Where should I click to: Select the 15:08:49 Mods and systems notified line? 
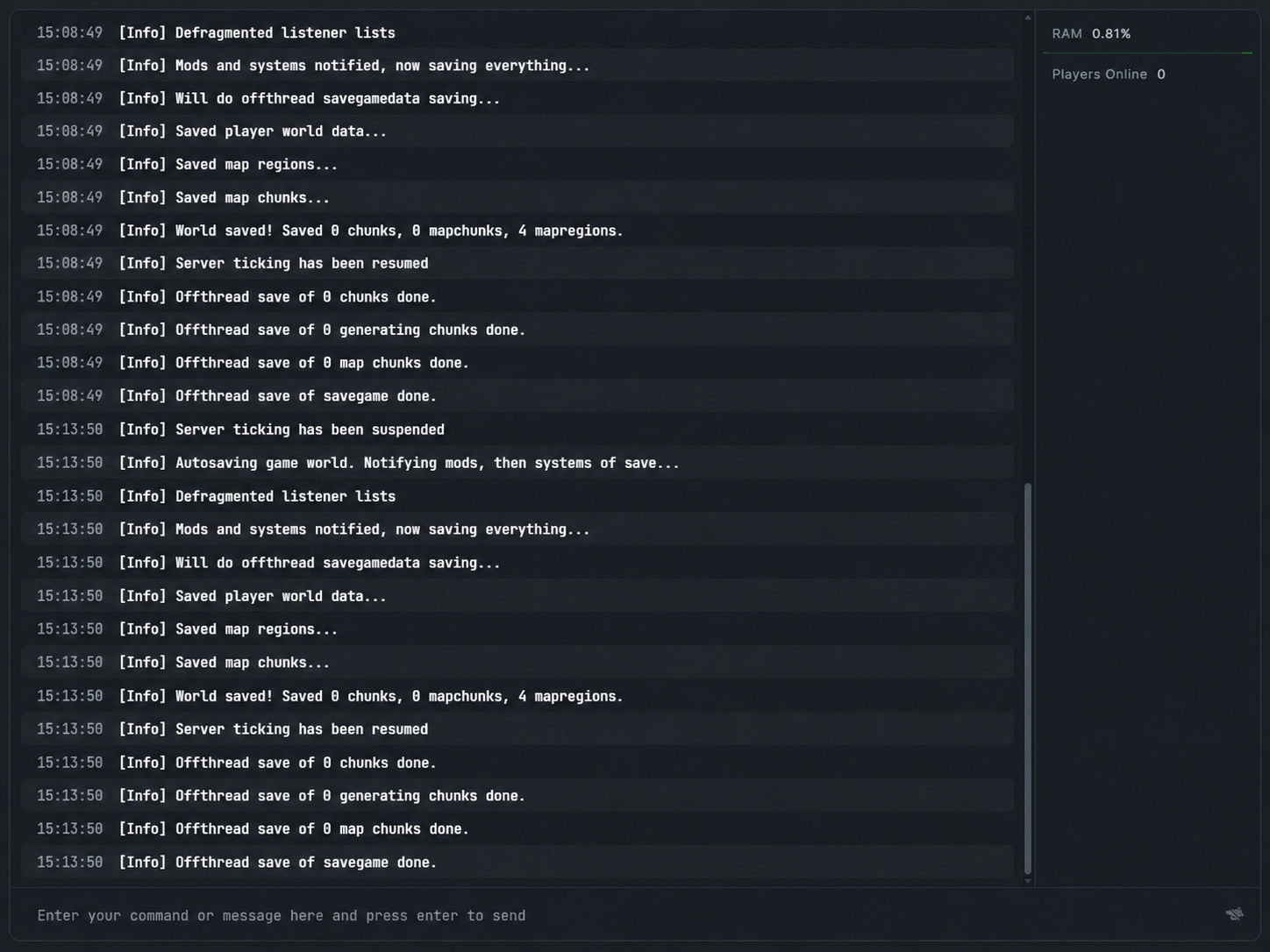click(517, 66)
